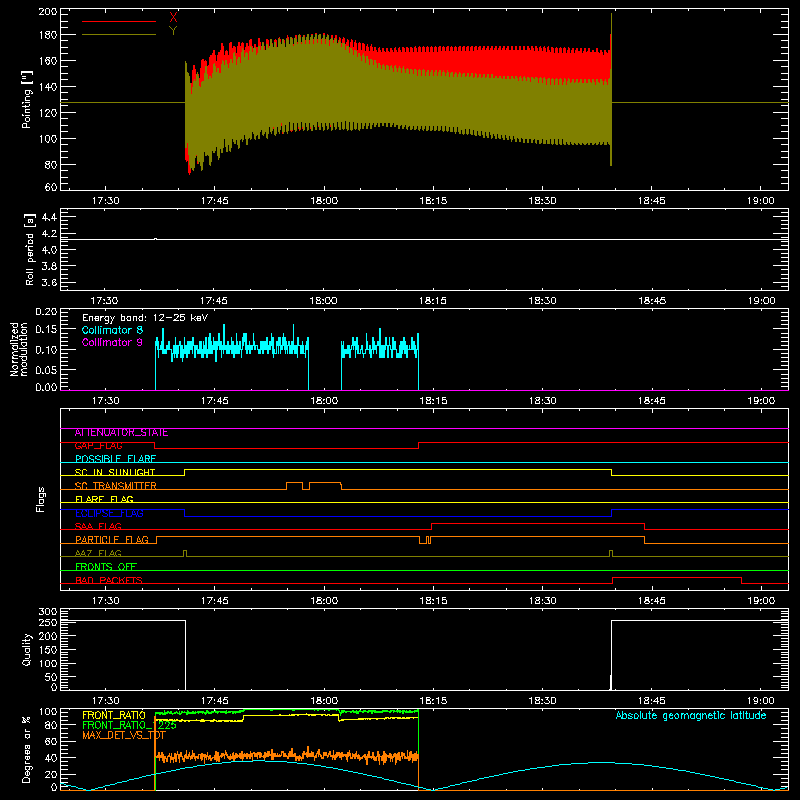Click "18:15" time tick under modulation plot
Image resolution: width=800 pixels, height=800 pixels.
point(433,401)
